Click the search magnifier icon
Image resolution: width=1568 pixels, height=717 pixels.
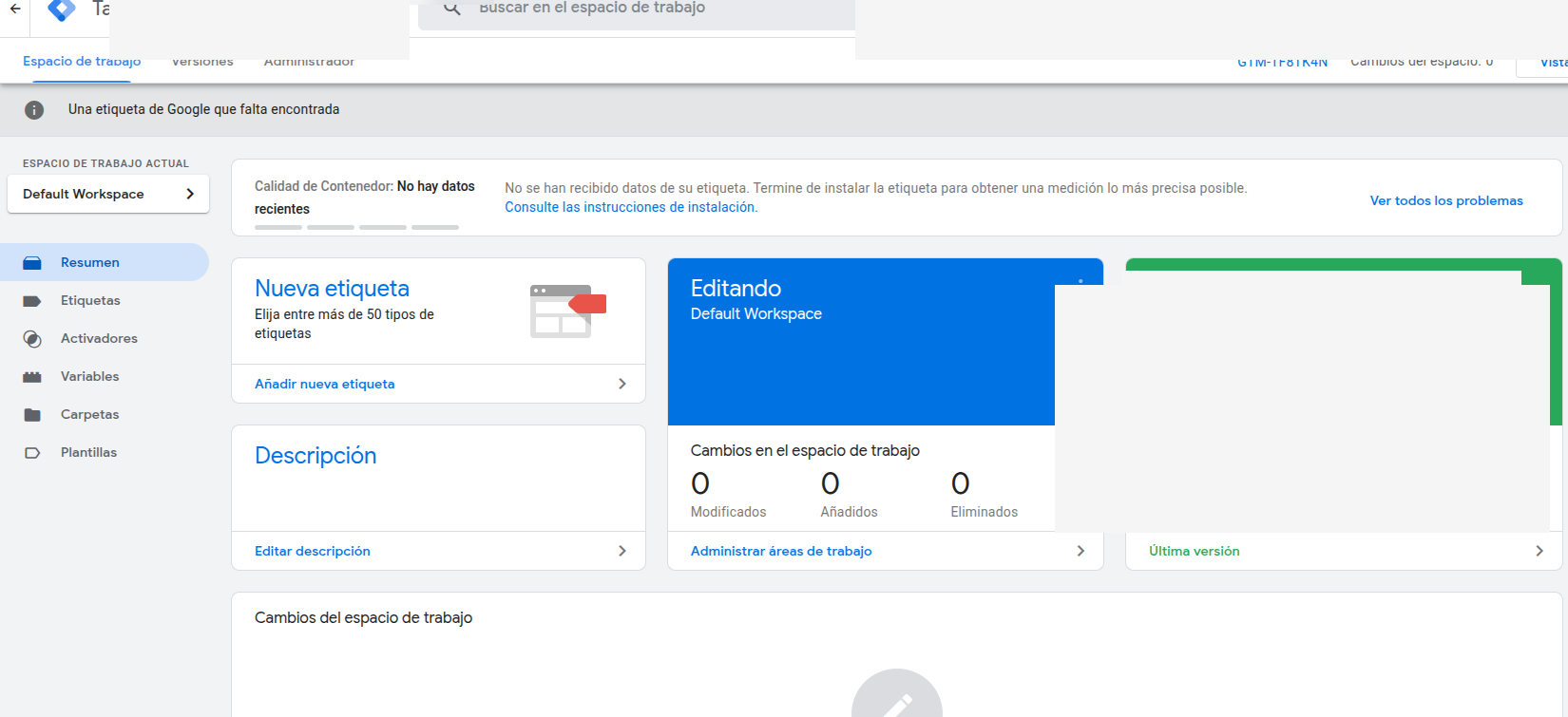[452, 8]
